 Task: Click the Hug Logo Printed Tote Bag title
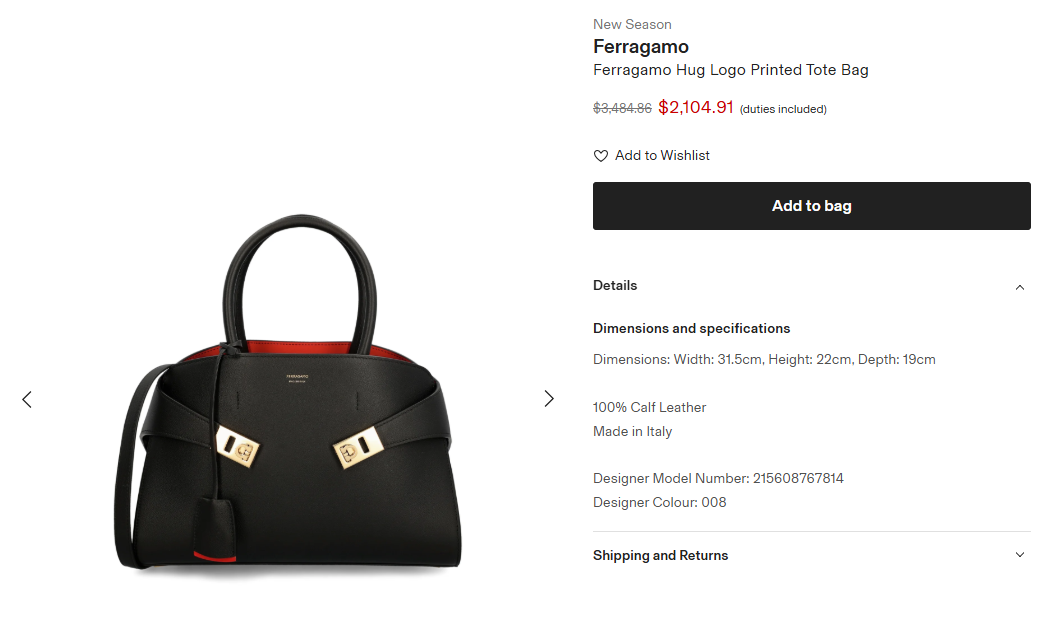coord(731,70)
